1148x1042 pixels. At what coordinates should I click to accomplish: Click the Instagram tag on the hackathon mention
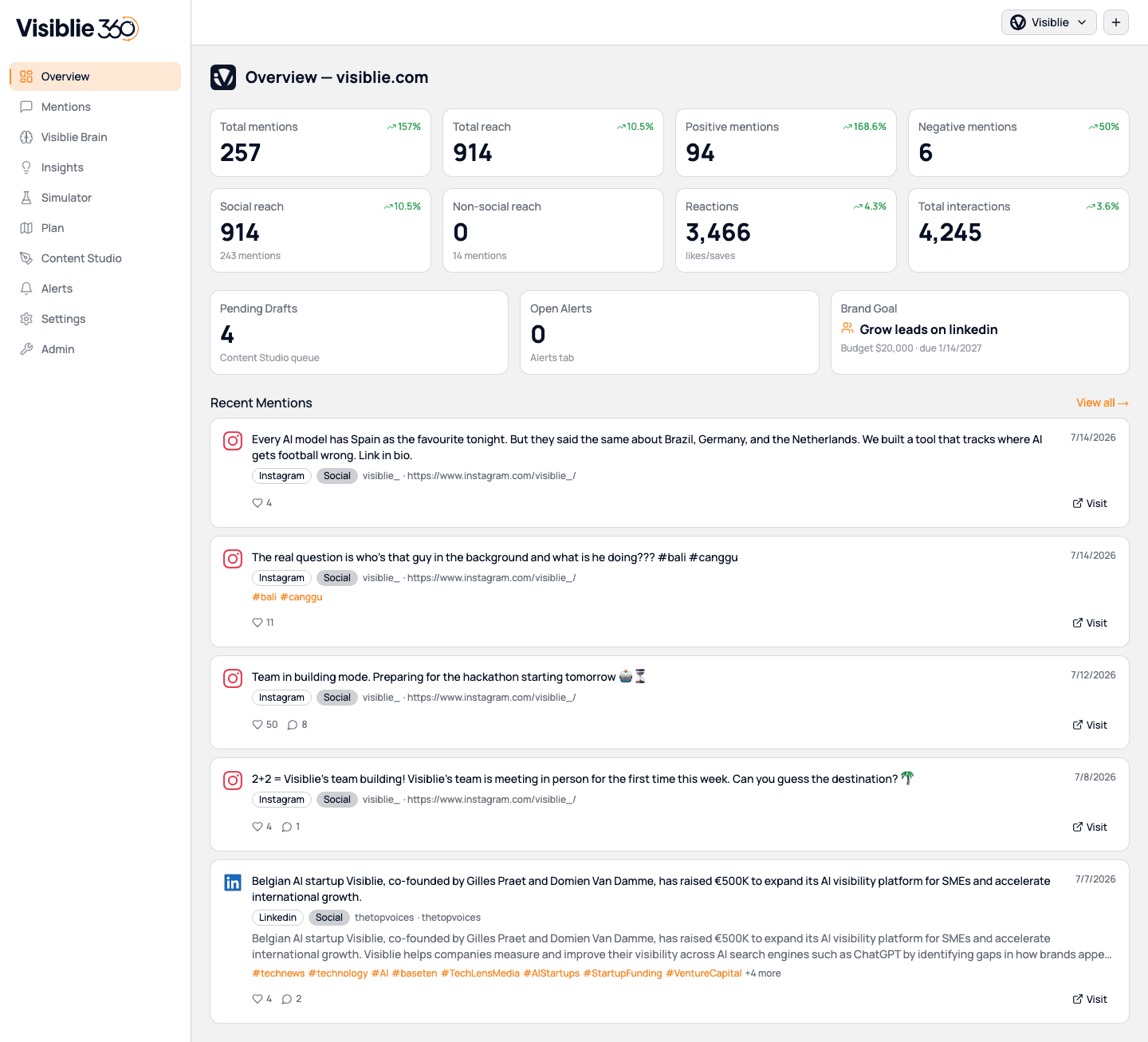[x=281, y=698]
